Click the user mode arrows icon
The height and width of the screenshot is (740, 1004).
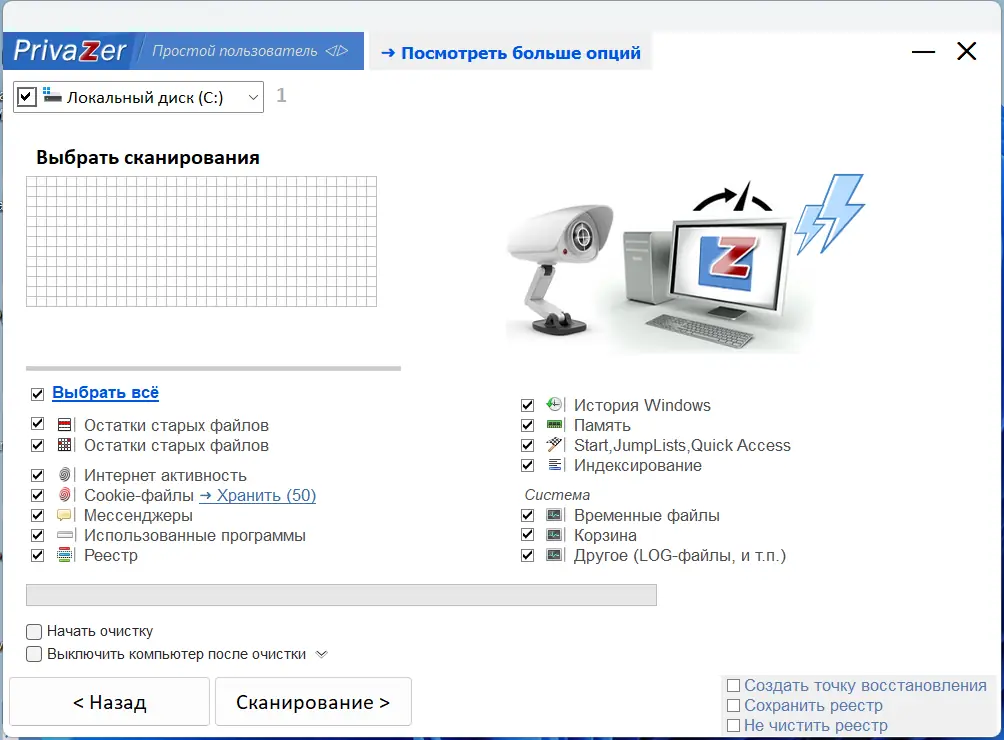[337, 51]
